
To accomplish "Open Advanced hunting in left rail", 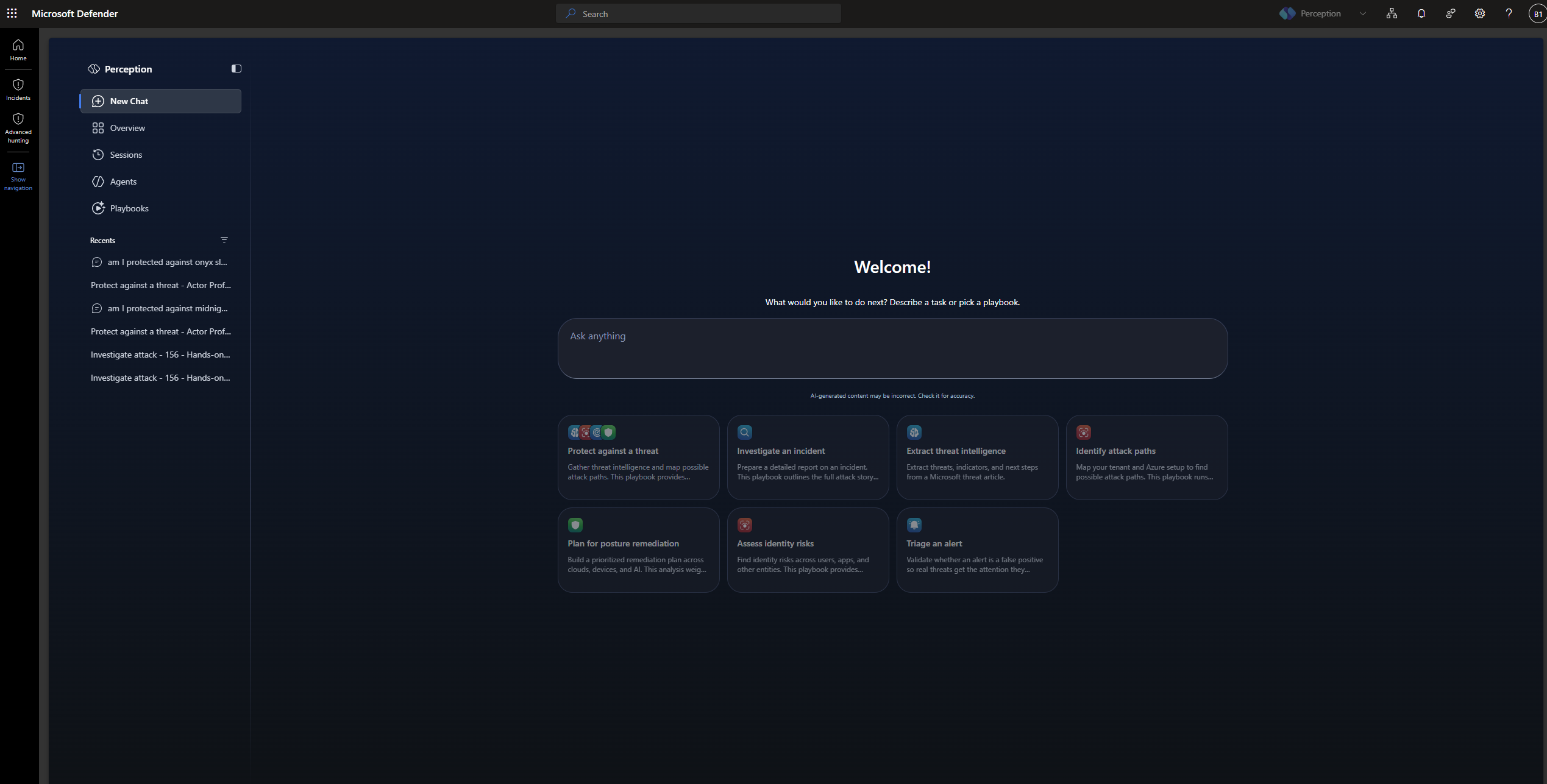I will point(18,129).
